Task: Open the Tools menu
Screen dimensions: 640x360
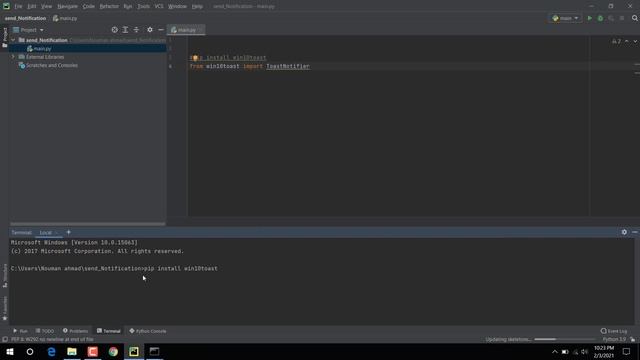Action: (143, 7)
